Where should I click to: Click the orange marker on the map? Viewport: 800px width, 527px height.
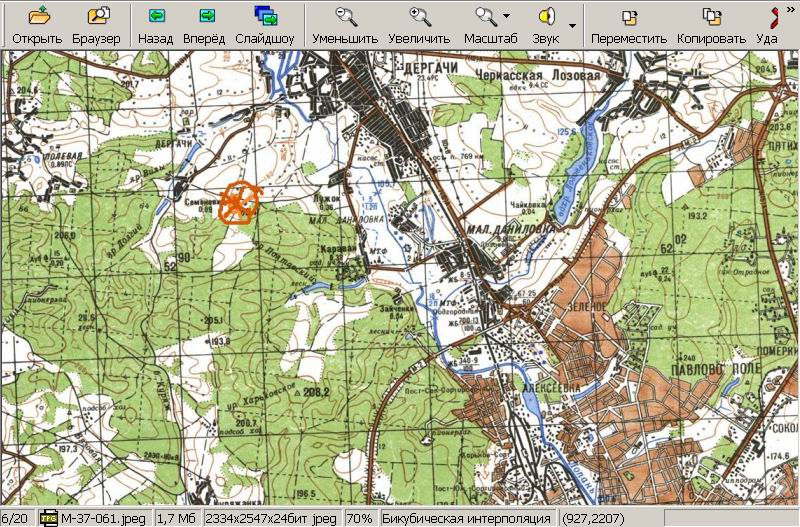[239, 203]
